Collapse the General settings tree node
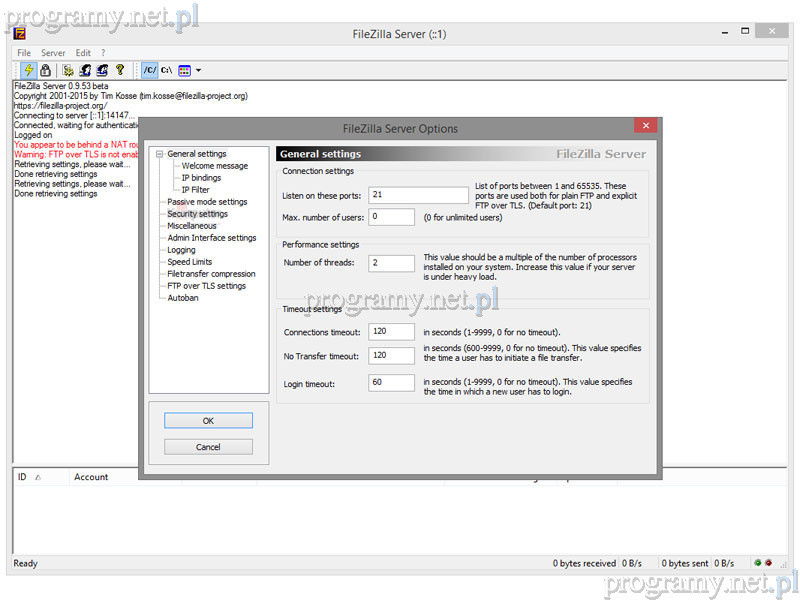 (158, 154)
